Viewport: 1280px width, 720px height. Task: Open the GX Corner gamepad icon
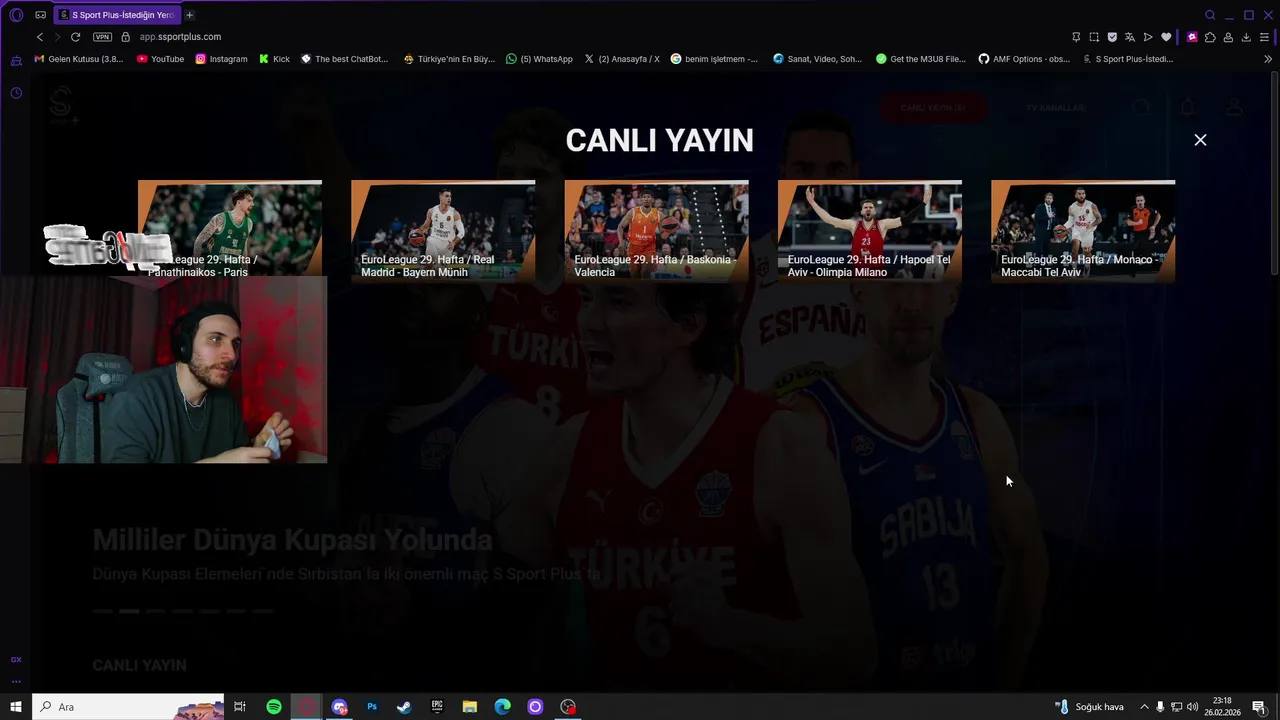[x=40, y=15]
